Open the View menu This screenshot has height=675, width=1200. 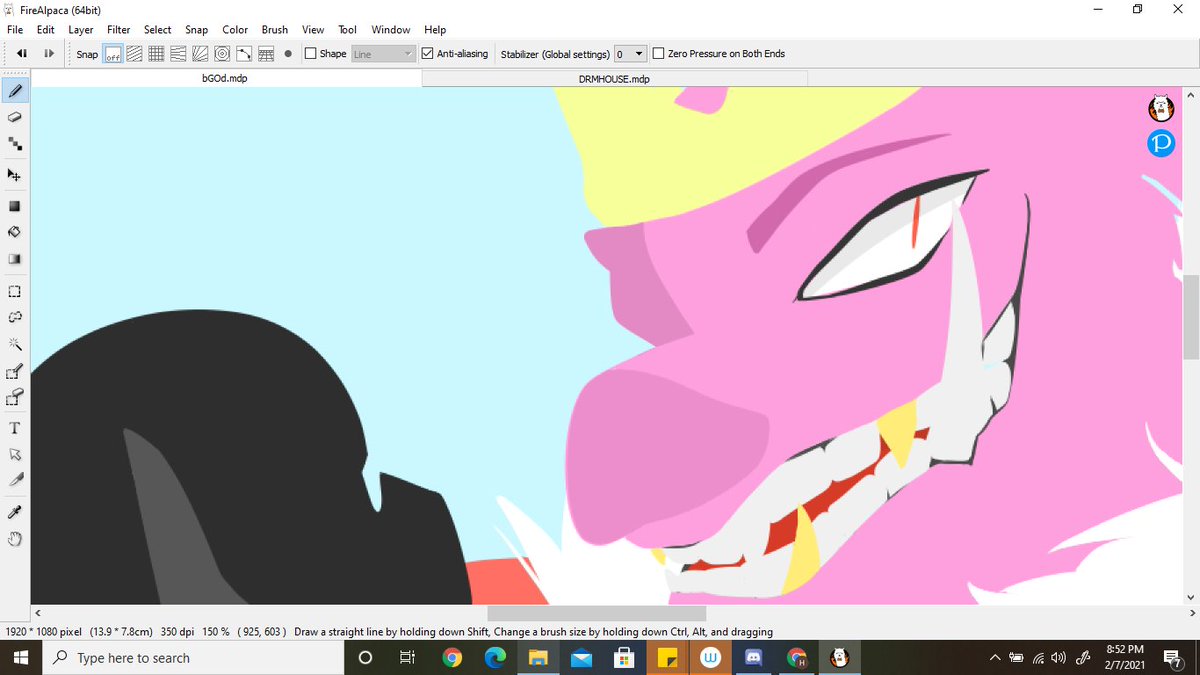click(313, 30)
